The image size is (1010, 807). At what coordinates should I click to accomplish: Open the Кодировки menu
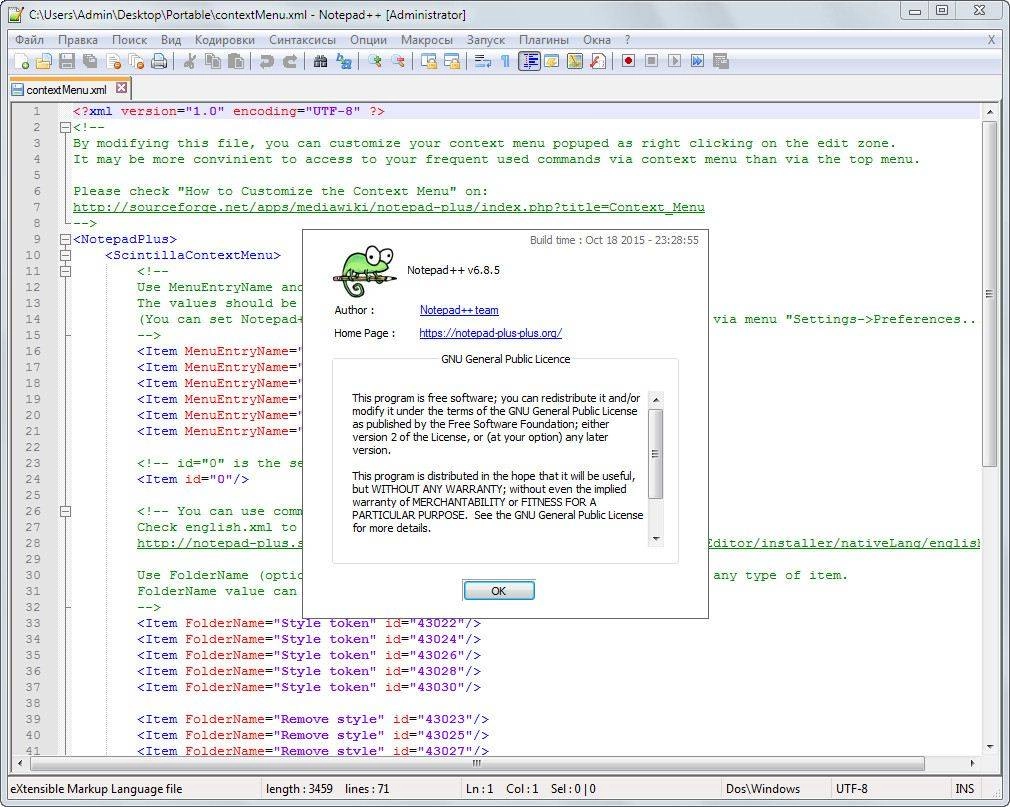[x=225, y=40]
